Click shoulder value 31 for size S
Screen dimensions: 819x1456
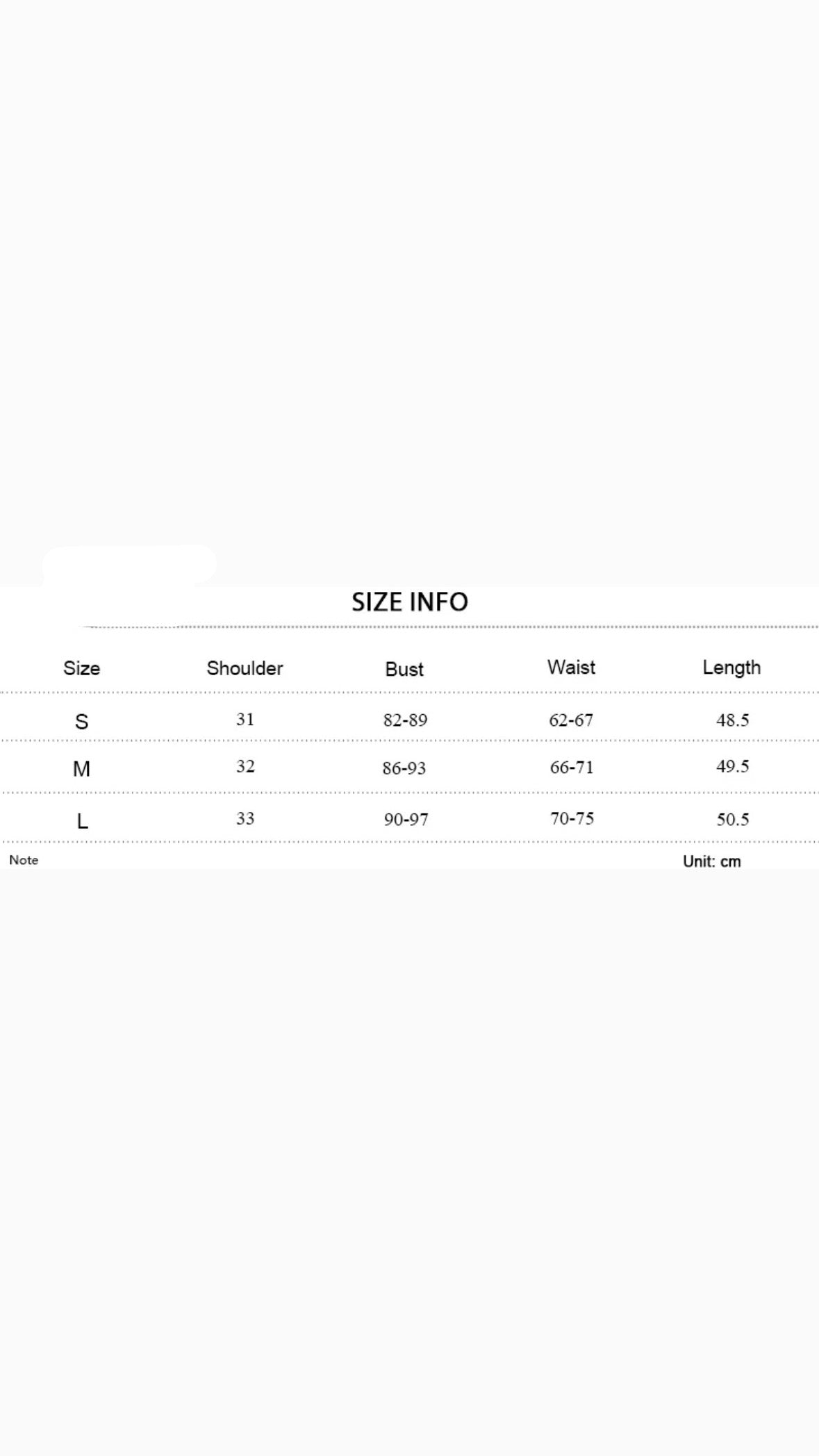pyautogui.click(x=245, y=719)
